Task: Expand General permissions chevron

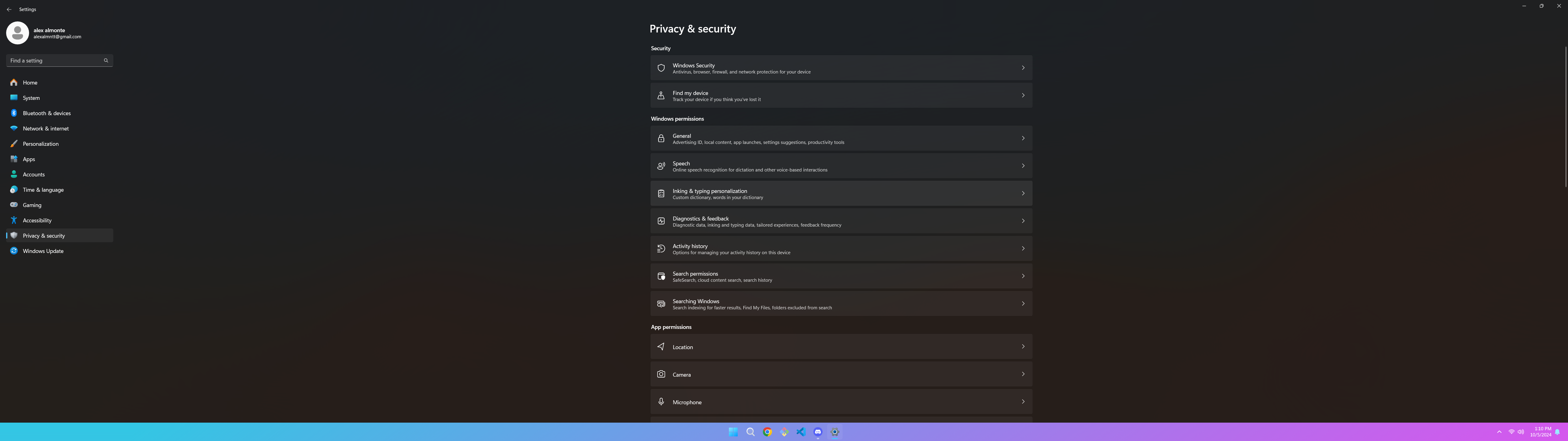Action: (x=1023, y=138)
